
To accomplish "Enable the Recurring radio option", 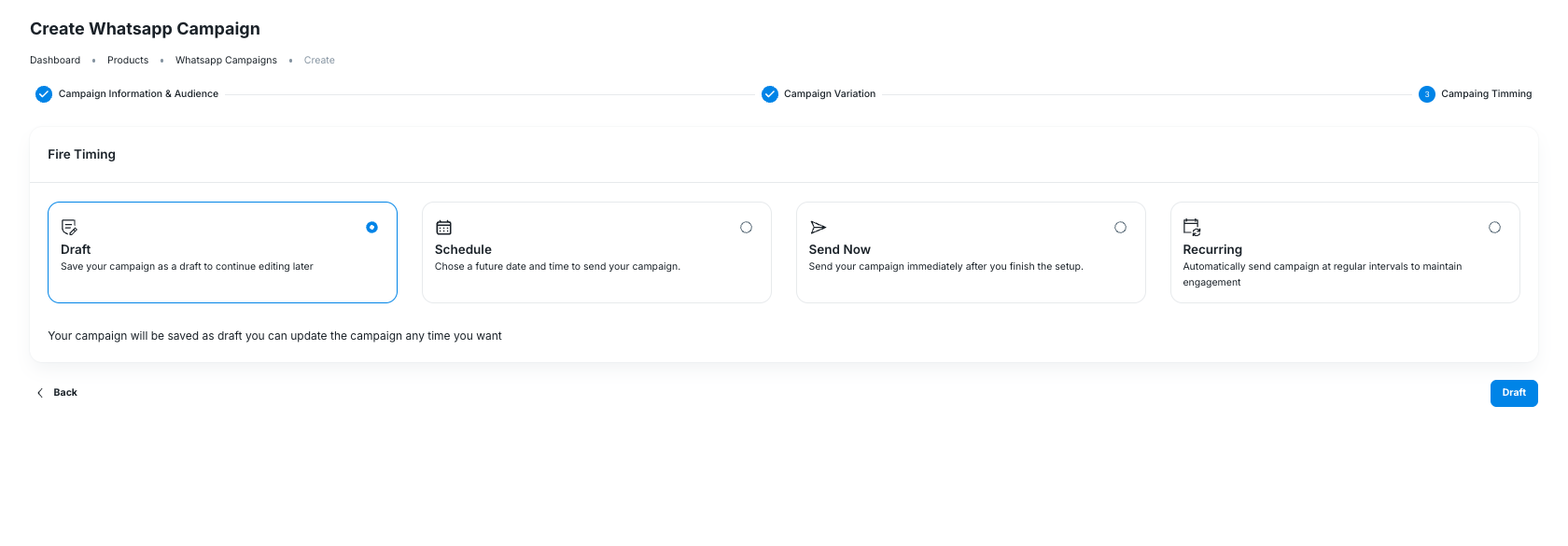I will click(x=1494, y=227).
